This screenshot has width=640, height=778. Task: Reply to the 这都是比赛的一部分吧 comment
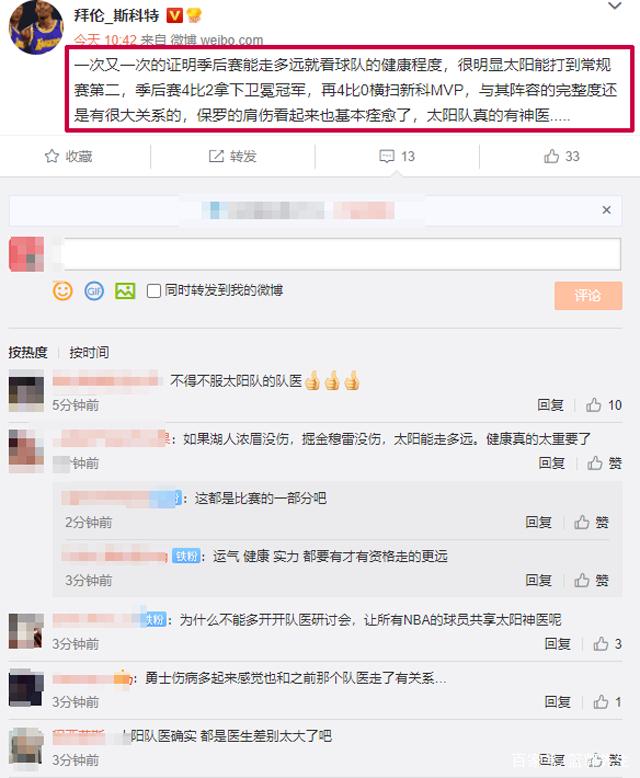tap(538, 522)
